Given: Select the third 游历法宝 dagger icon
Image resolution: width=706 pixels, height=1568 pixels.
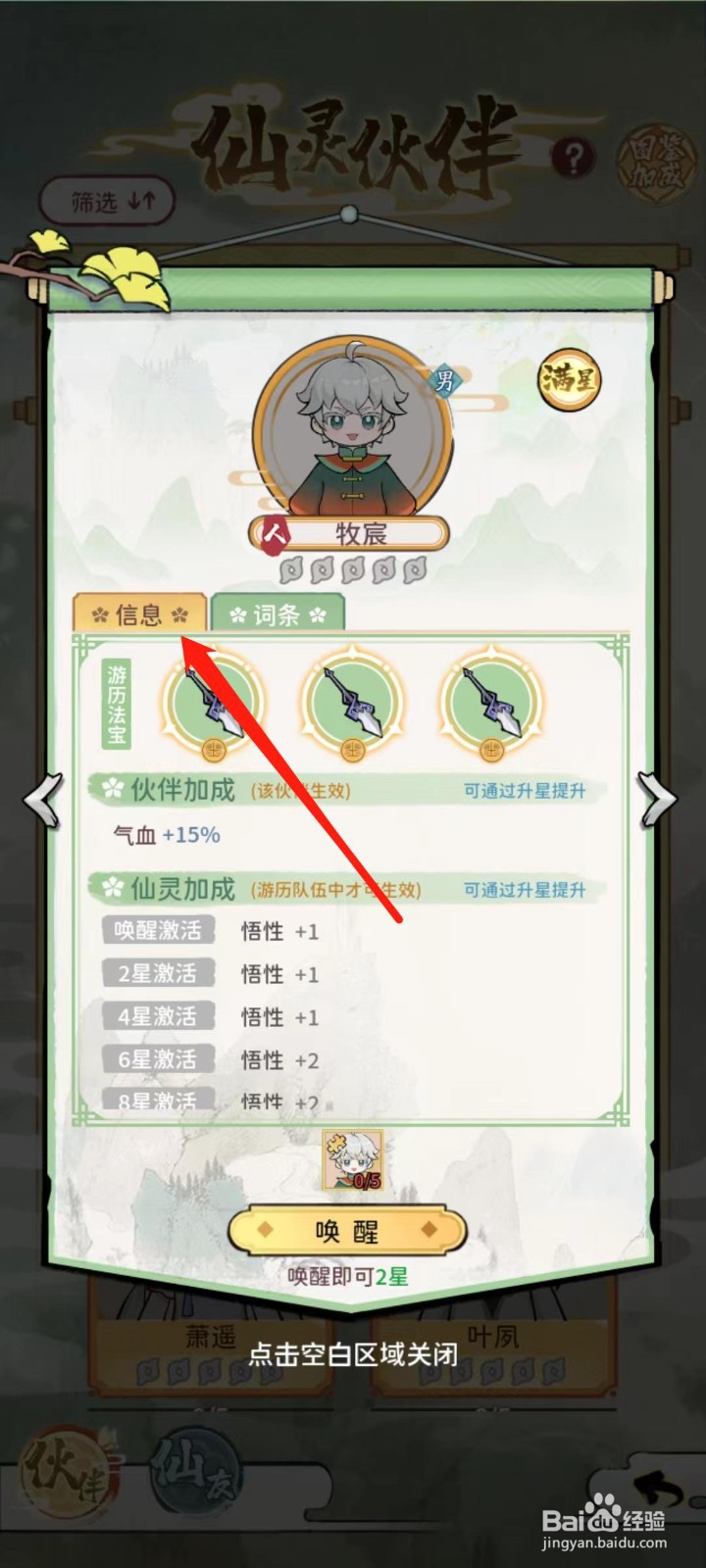Looking at the screenshot, I should coord(490,706).
